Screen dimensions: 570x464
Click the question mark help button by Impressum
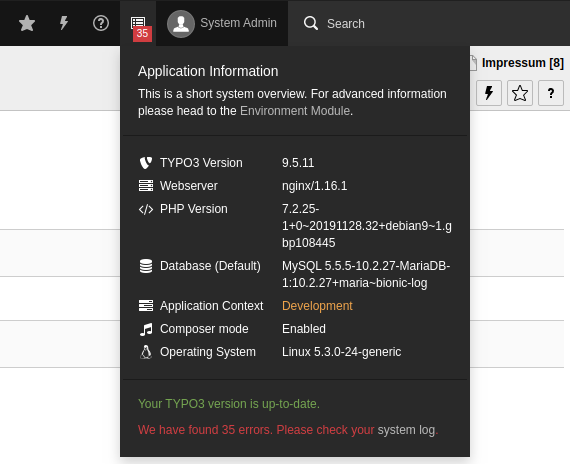click(x=551, y=93)
